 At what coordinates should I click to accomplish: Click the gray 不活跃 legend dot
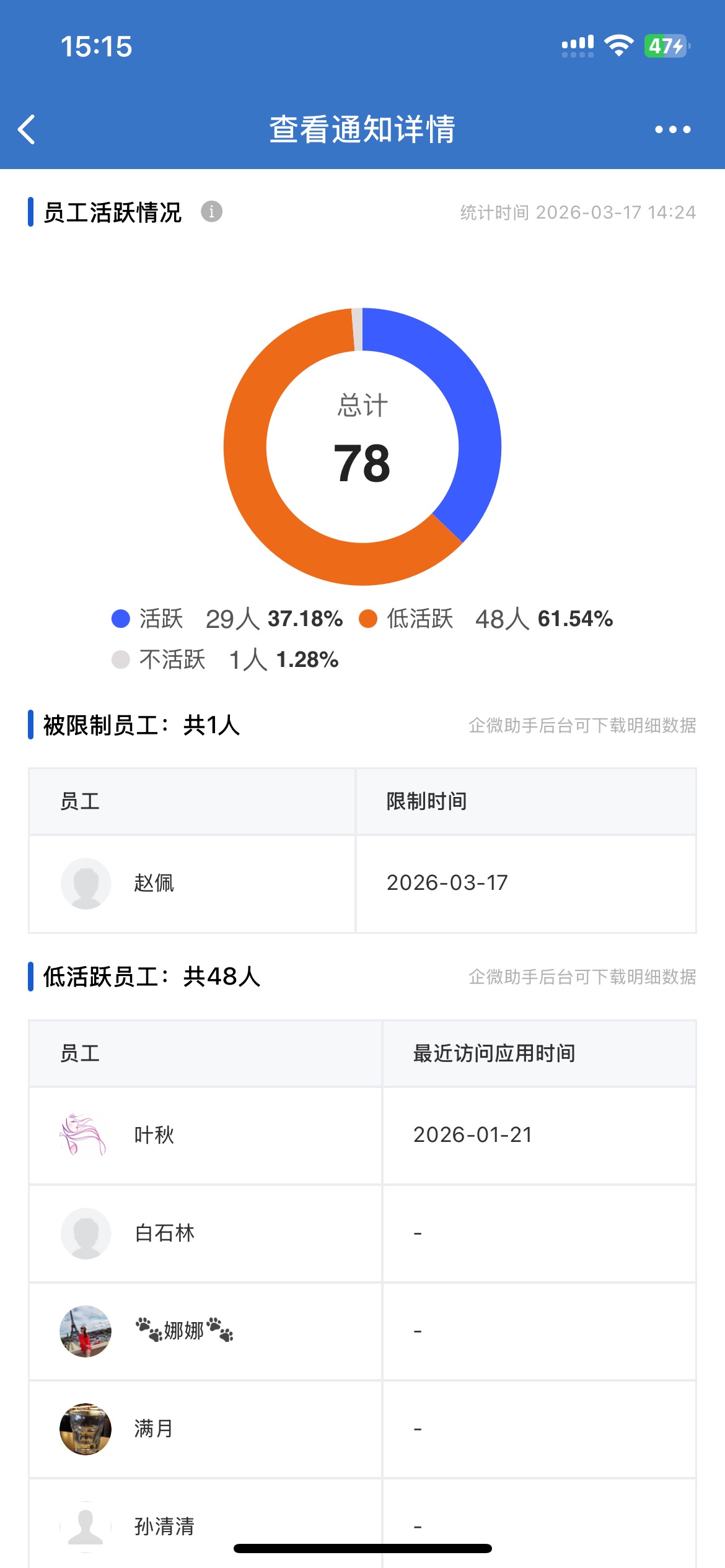(x=120, y=660)
